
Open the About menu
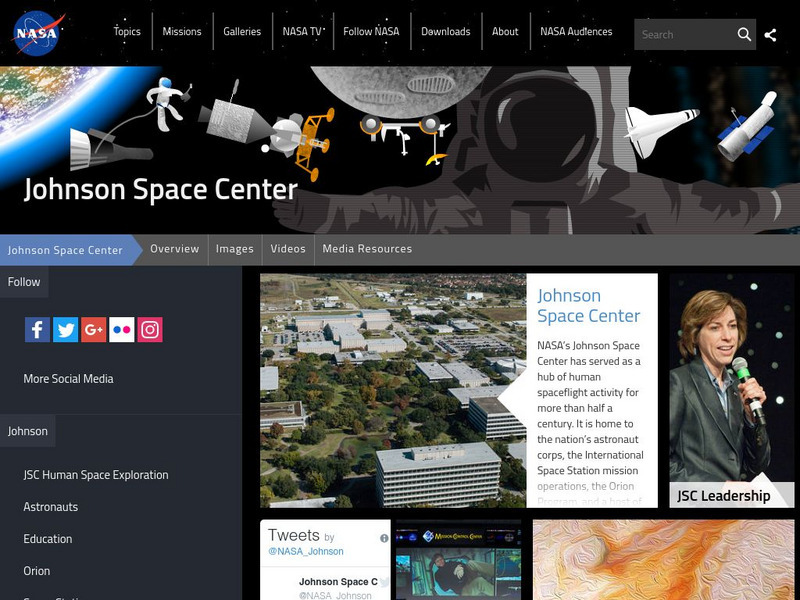(x=505, y=32)
